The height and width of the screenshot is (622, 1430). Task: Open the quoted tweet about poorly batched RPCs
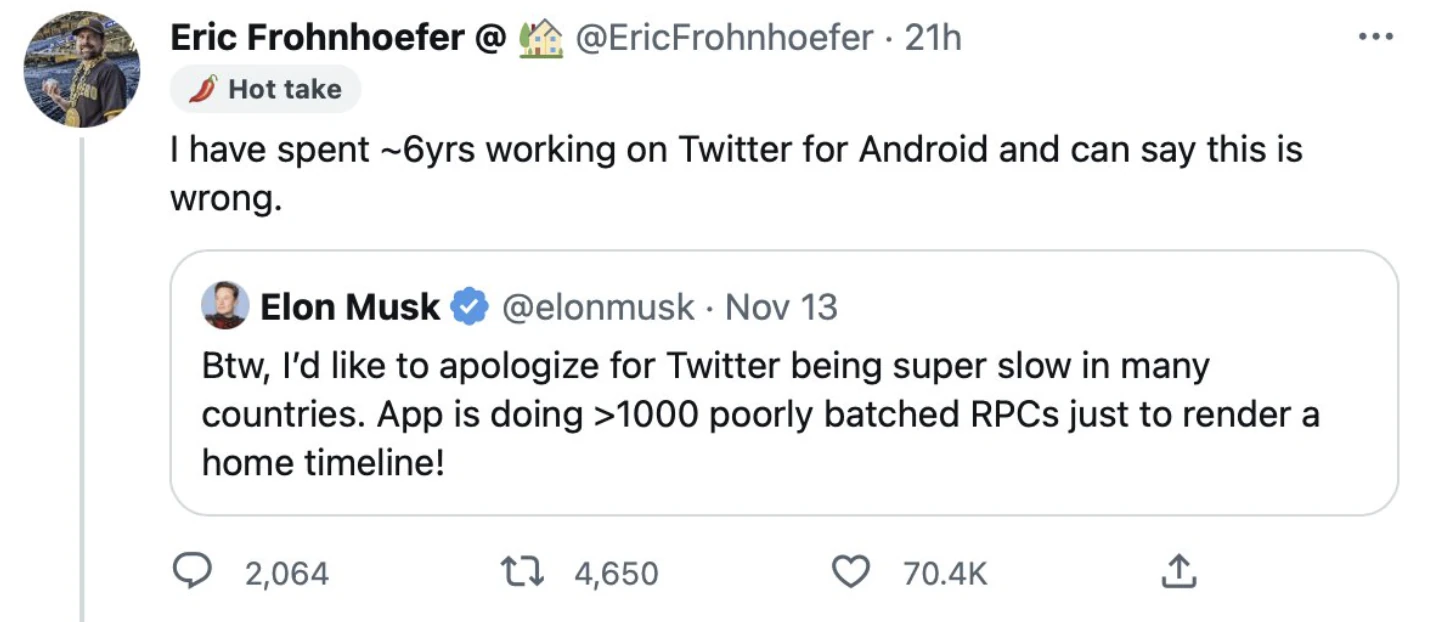[760, 412]
